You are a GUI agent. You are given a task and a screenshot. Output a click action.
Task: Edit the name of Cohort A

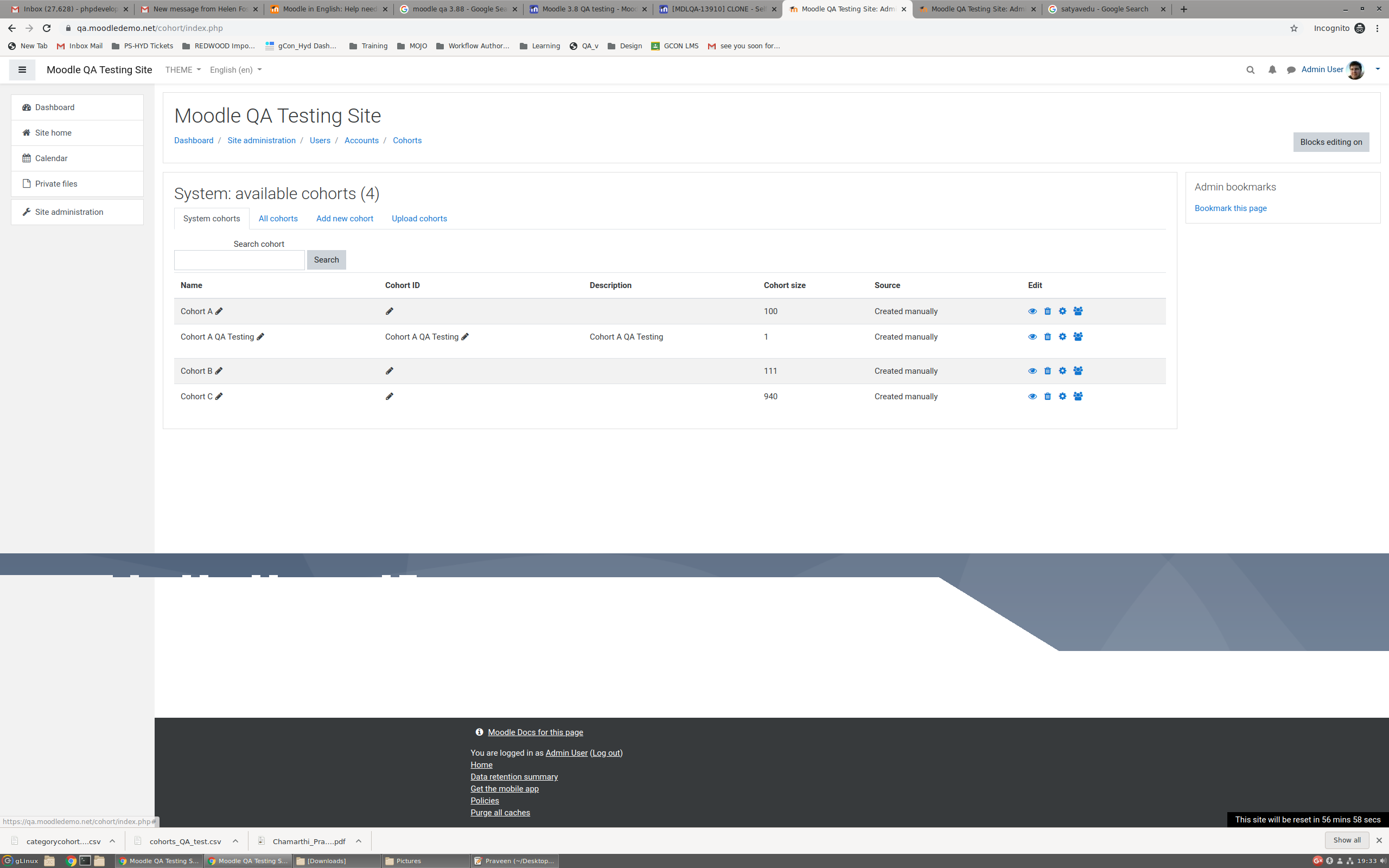(219, 311)
